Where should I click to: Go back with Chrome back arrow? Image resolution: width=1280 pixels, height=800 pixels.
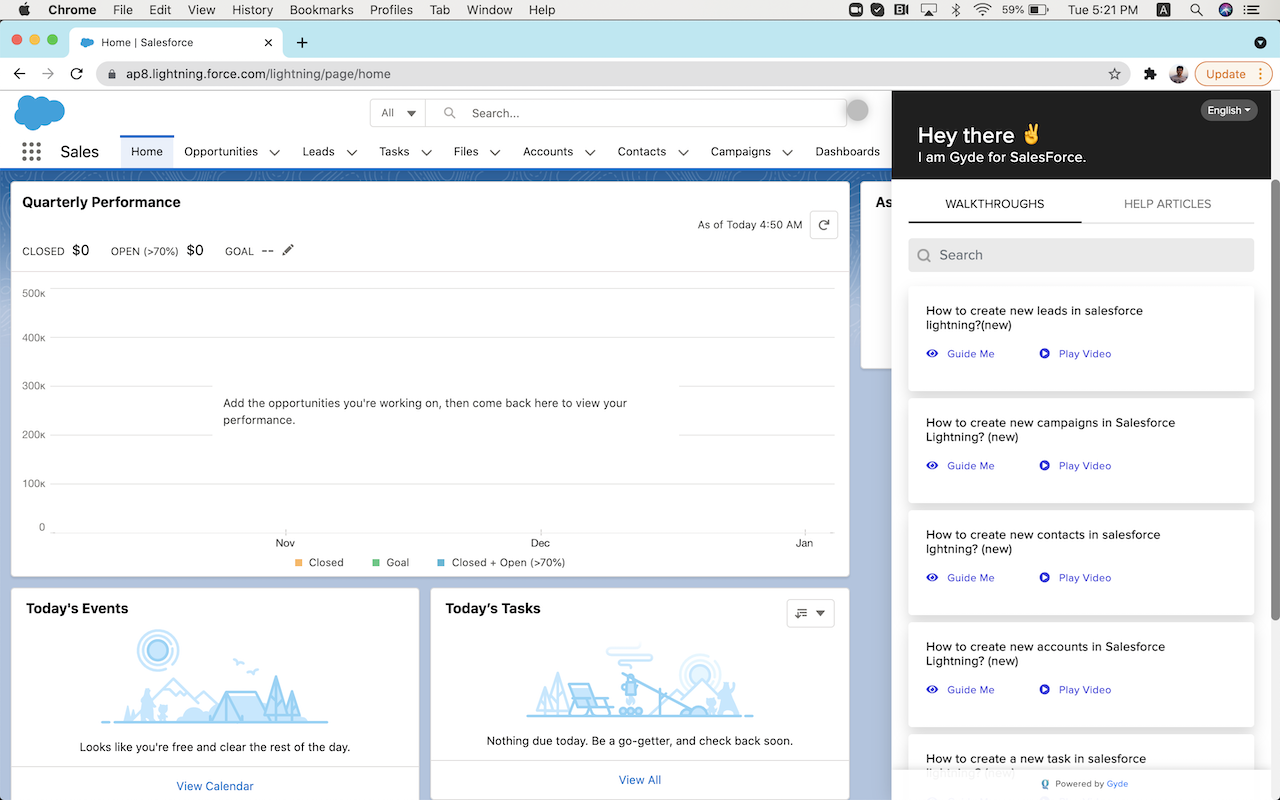(19, 74)
